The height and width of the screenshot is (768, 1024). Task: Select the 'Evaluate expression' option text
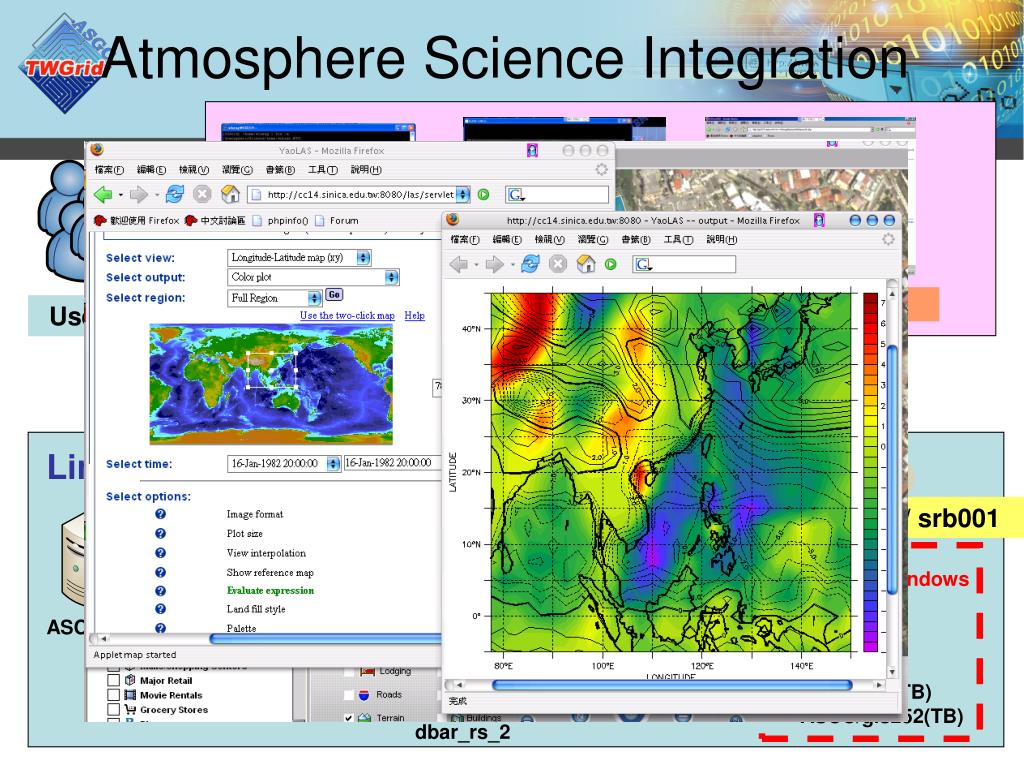pos(270,590)
